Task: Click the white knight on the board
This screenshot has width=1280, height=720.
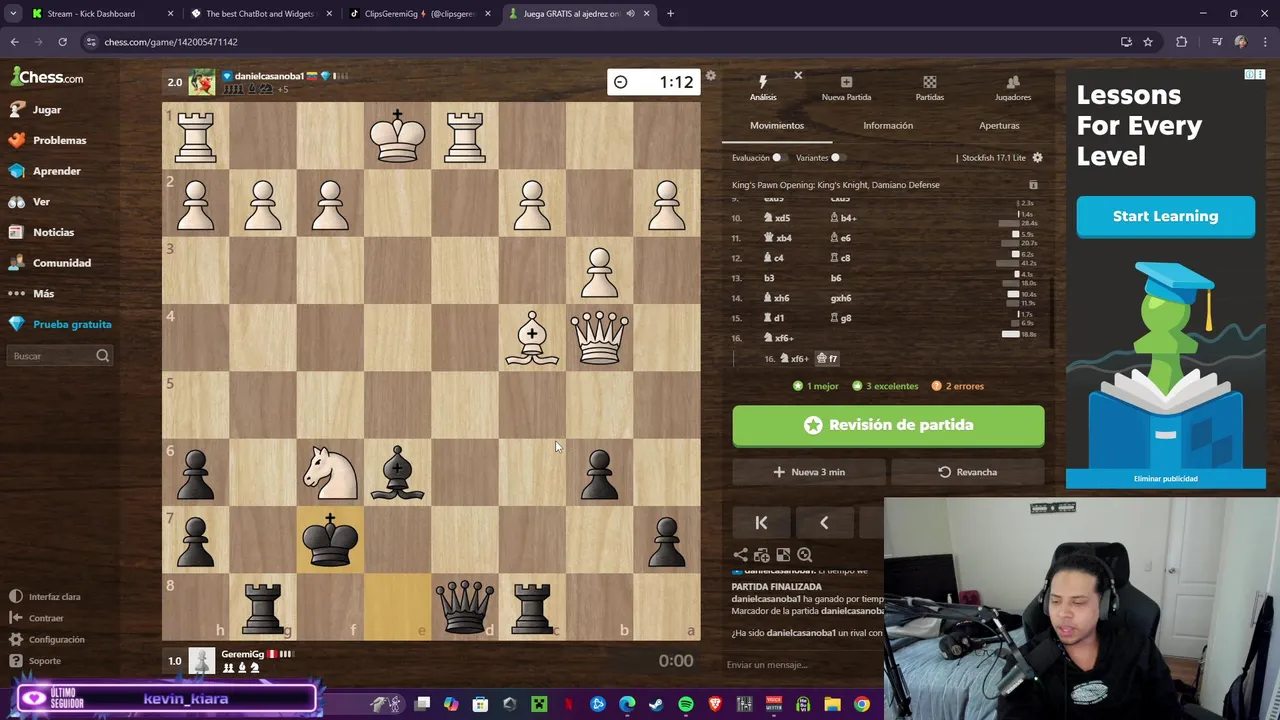Action: click(330, 472)
